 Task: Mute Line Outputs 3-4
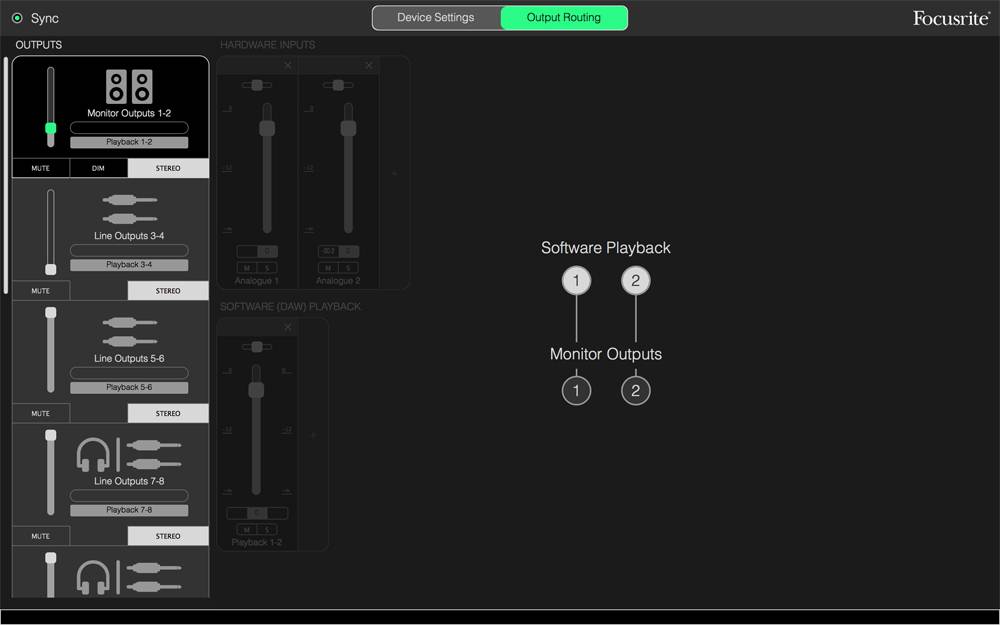pos(41,291)
